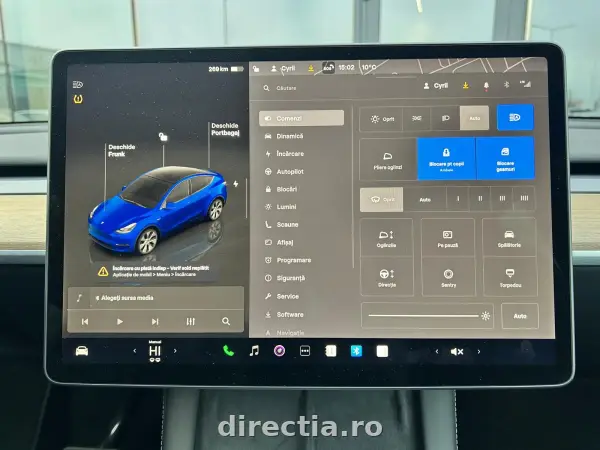The width and height of the screenshot is (600, 450).
Task: Open the car controls from the dock
Action: coord(82,351)
